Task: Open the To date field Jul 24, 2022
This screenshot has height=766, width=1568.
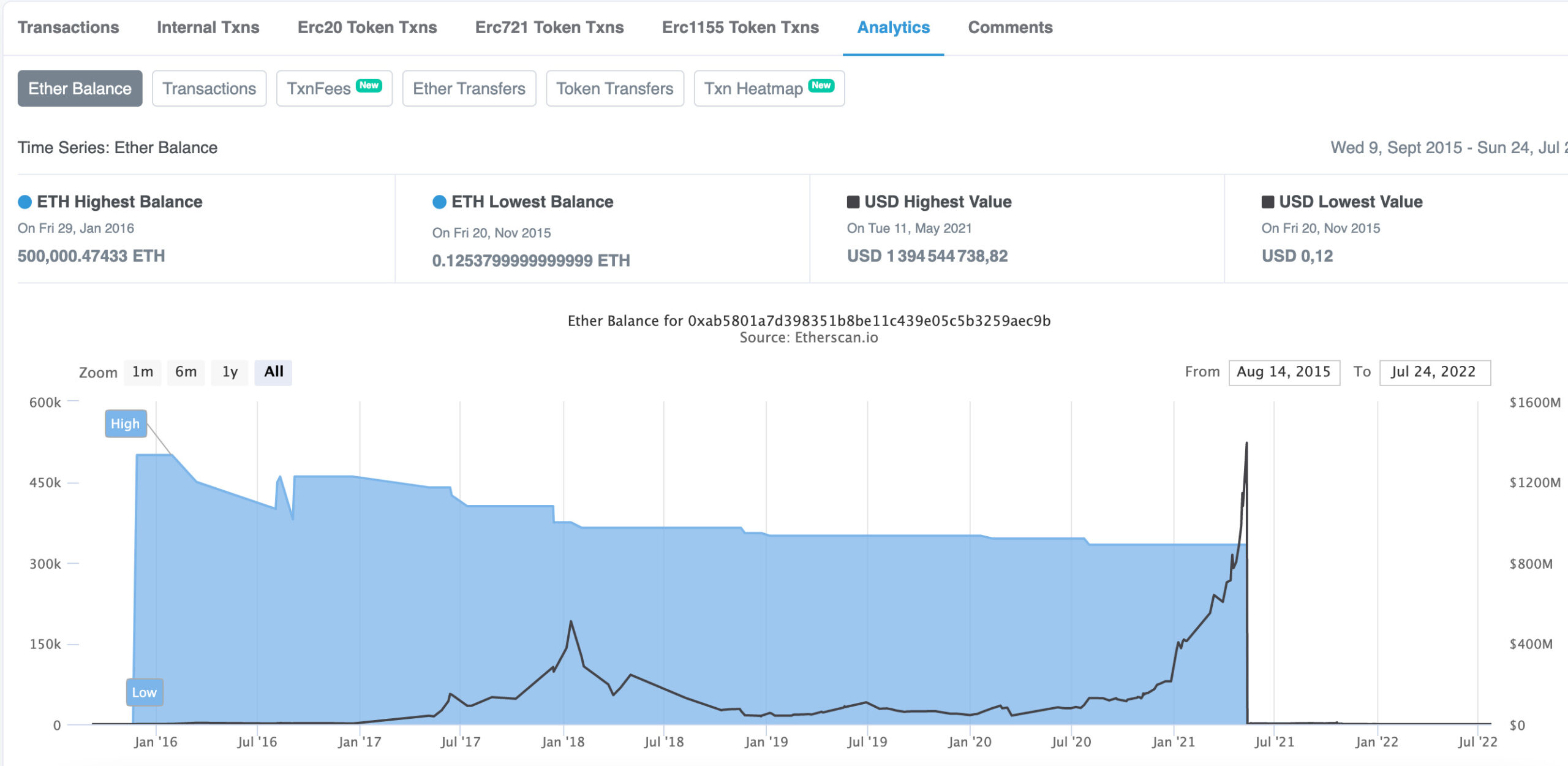Action: 1434,372
